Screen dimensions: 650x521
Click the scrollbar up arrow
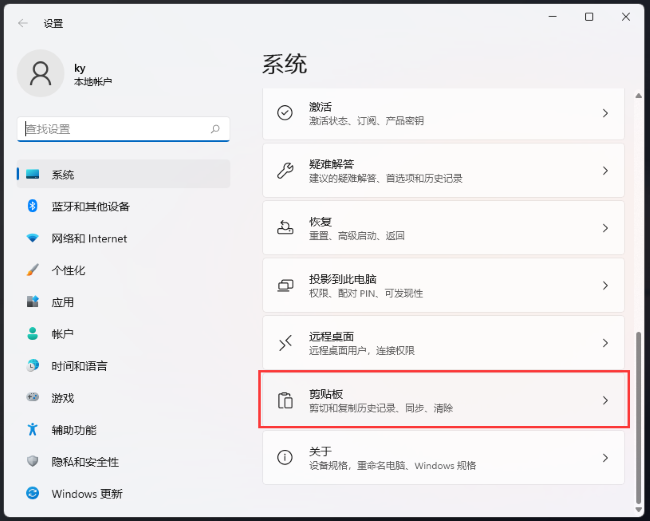point(638,96)
